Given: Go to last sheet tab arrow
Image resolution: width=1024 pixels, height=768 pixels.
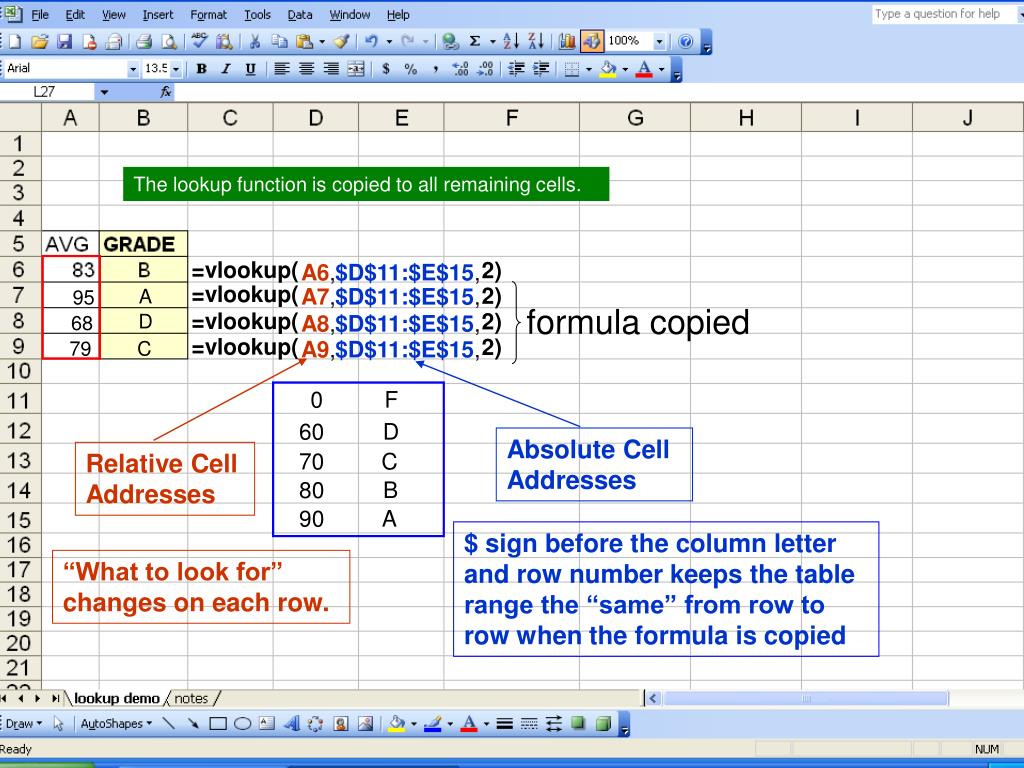Looking at the screenshot, I should (x=55, y=699).
